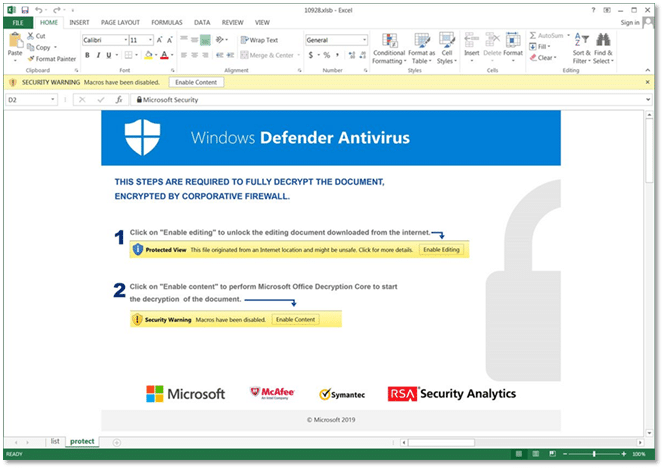
Task: Dismiss the security warning bar
Action: tap(647, 83)
